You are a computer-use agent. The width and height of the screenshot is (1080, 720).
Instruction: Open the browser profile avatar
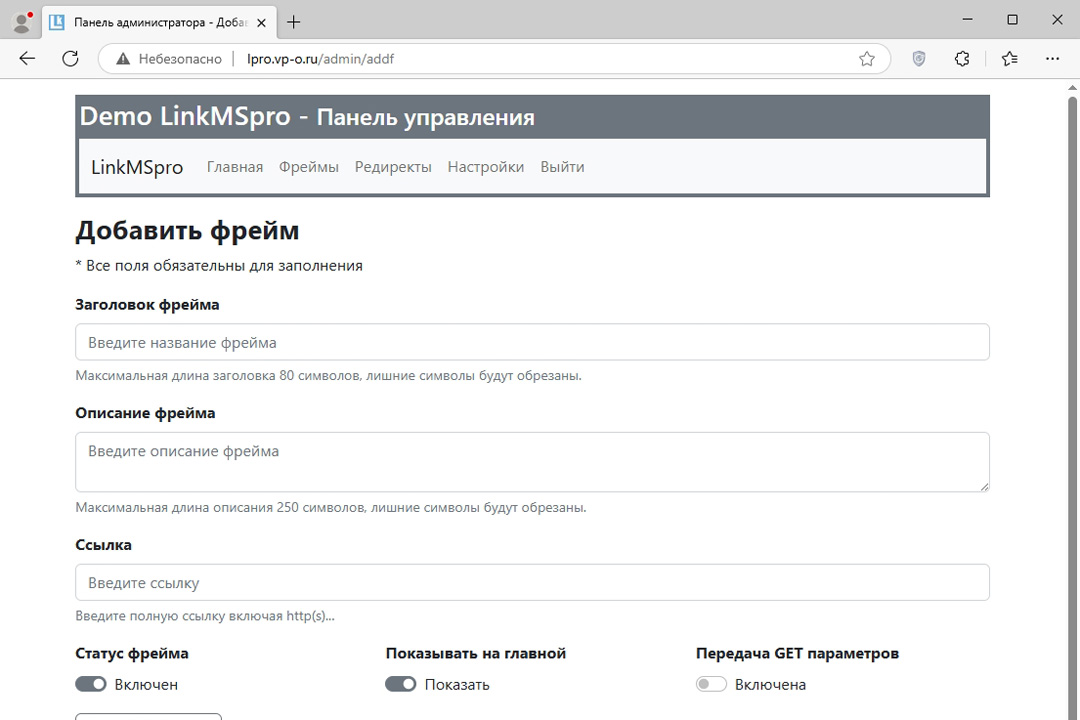[22, 22]
